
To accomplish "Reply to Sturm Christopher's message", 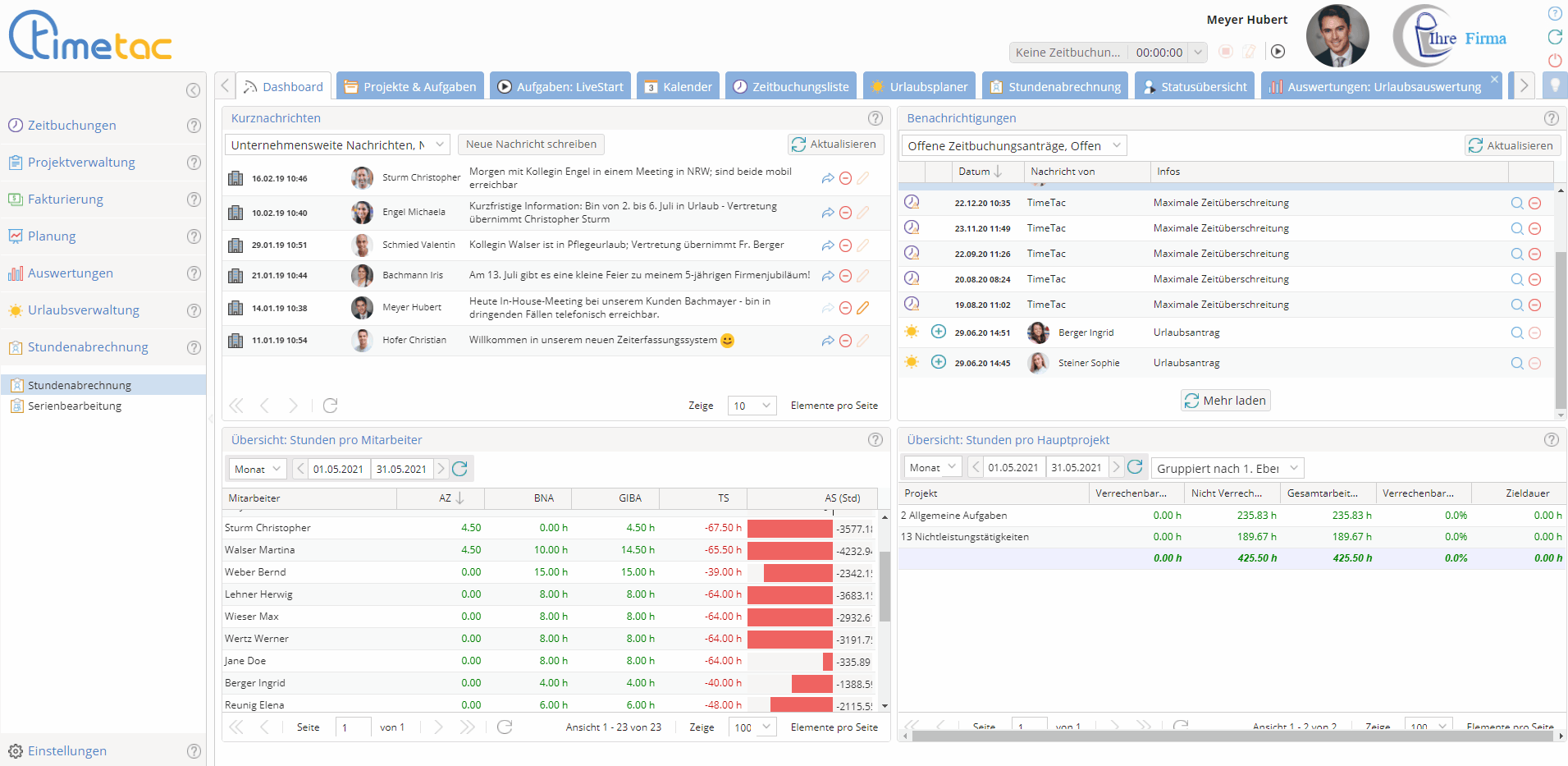I will pos(827,178).
